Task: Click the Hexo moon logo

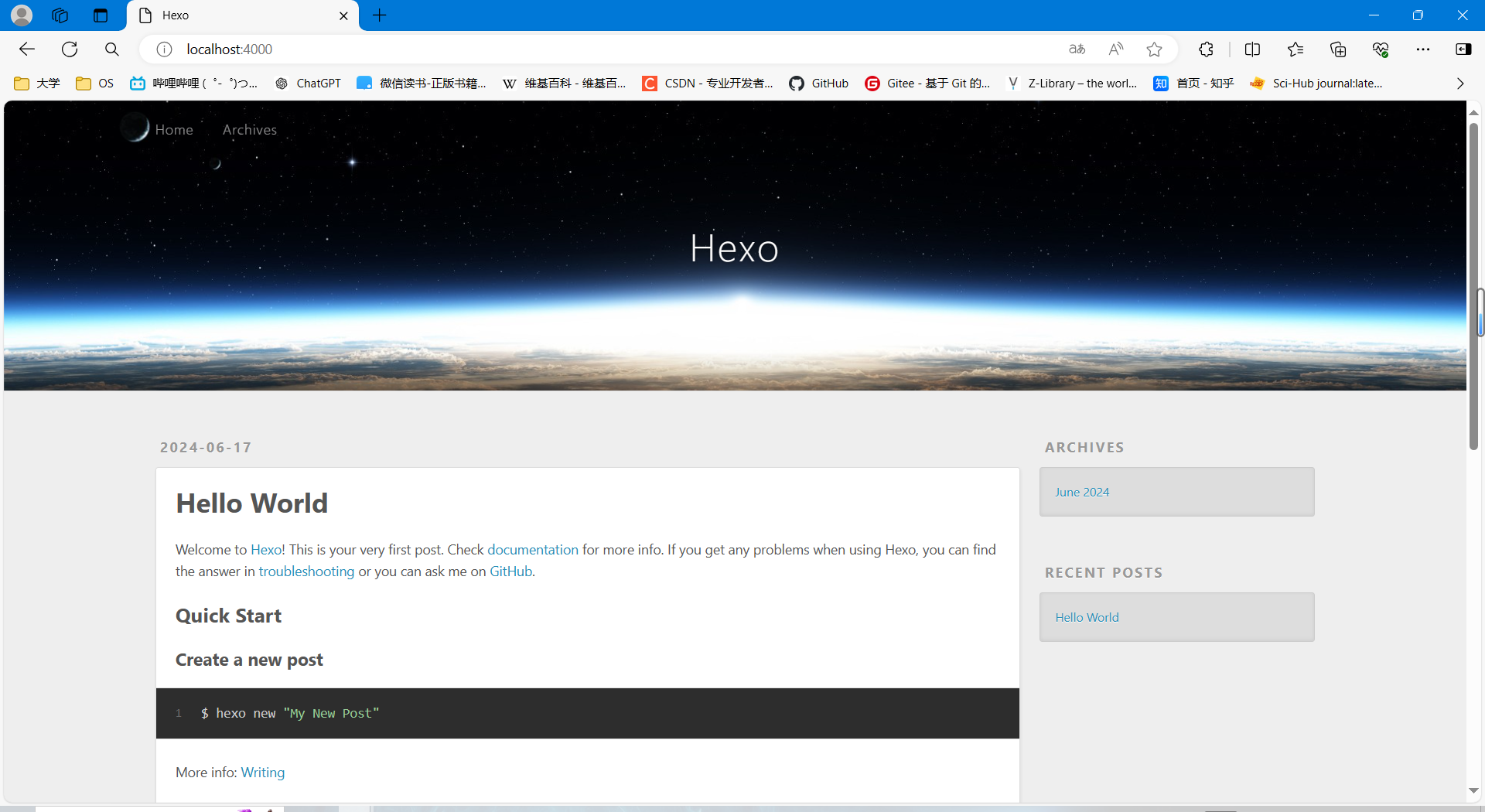Action: coord(135,128)
